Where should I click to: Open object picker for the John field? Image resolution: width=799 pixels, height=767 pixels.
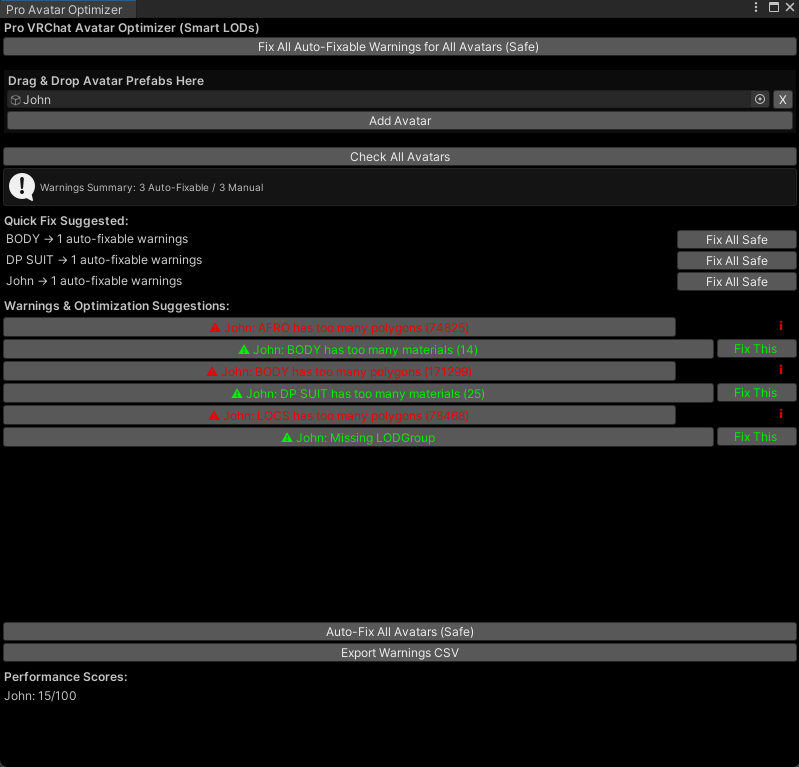760,99
